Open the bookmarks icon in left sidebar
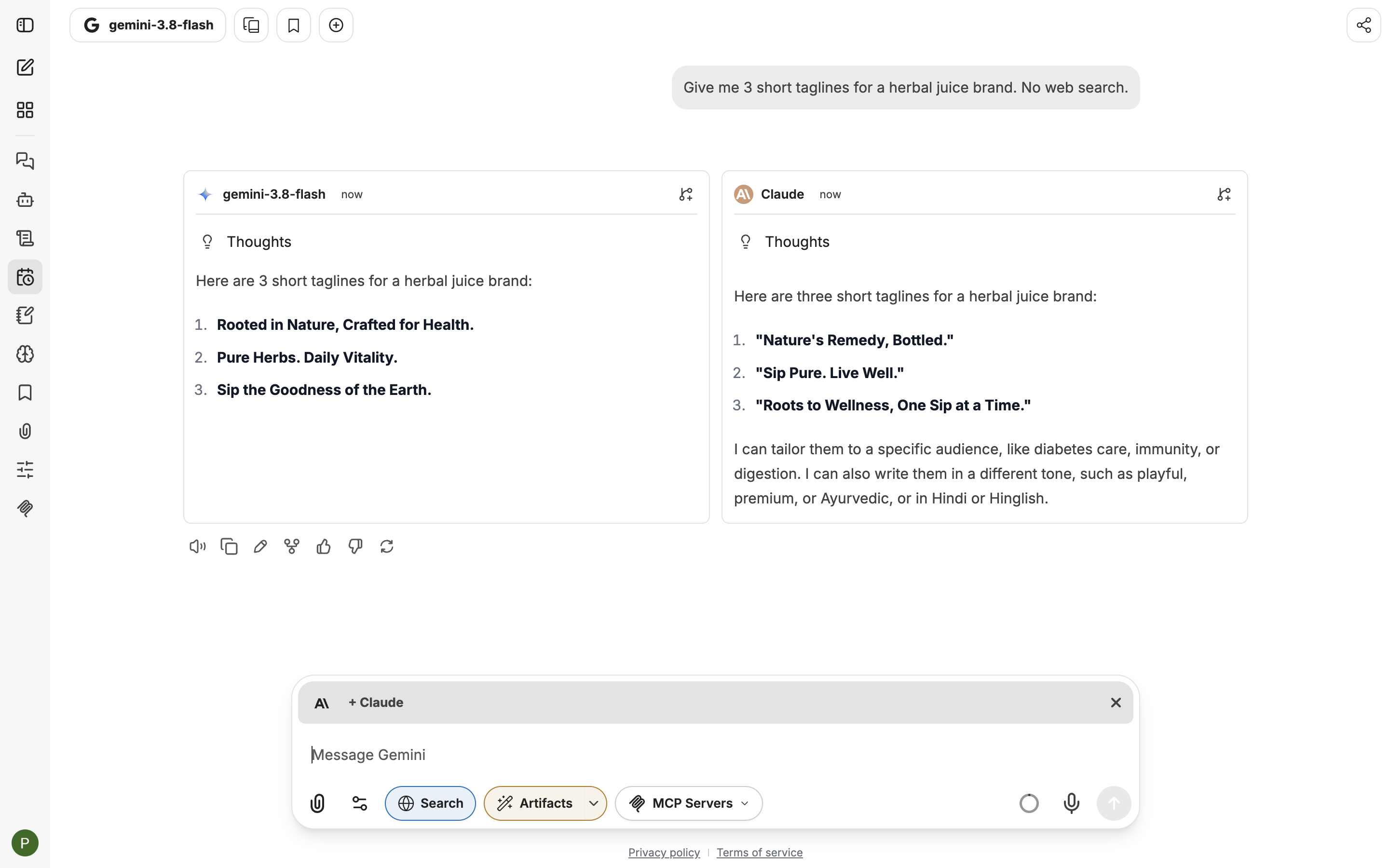This screenshot has width=1389, height=868. tap(25, 393)
